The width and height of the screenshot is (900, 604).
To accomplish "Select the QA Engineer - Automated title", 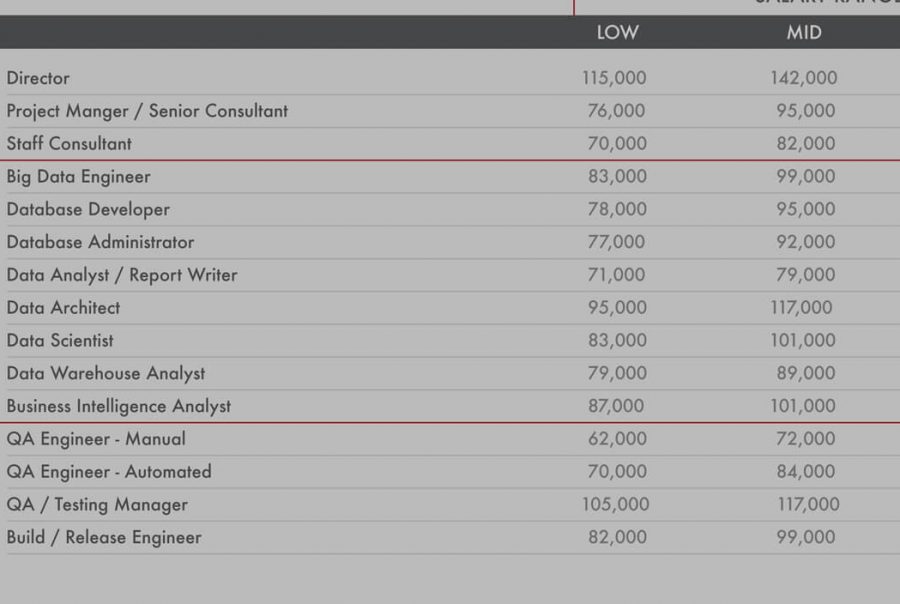I will click(x=109, y=472).
